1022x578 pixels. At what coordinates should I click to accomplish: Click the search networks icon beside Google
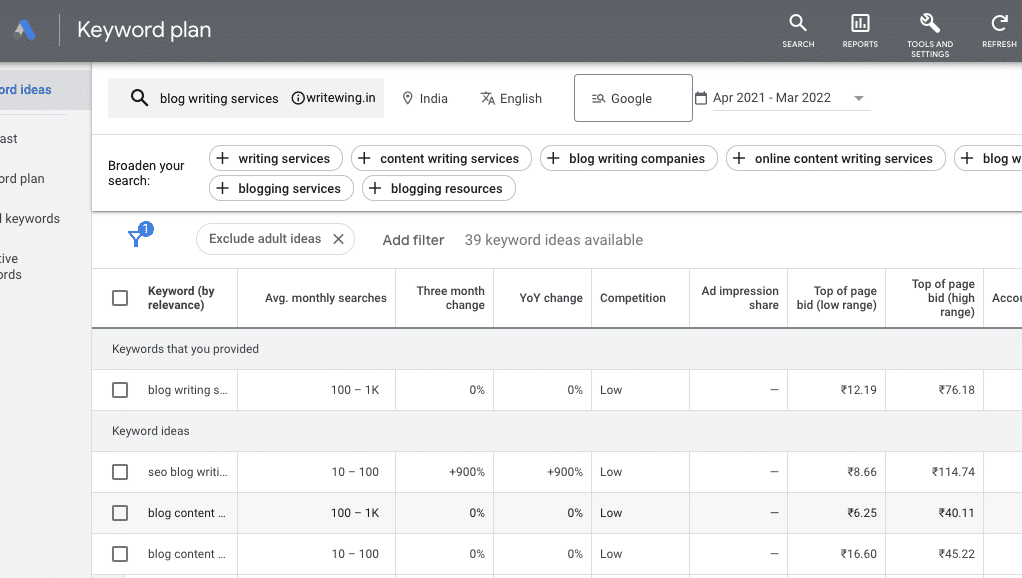pos(598,98)
